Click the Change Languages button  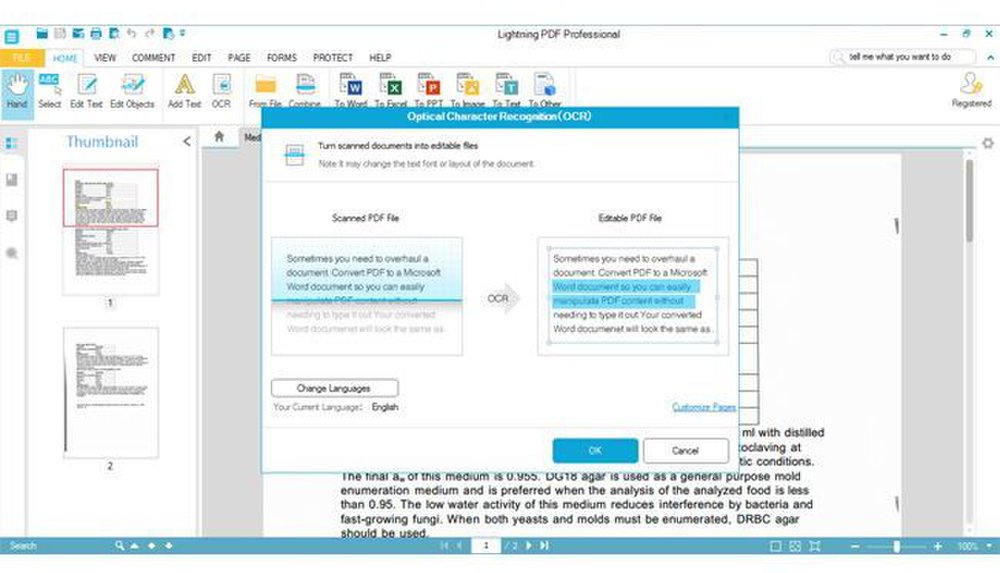pos(335,388)
